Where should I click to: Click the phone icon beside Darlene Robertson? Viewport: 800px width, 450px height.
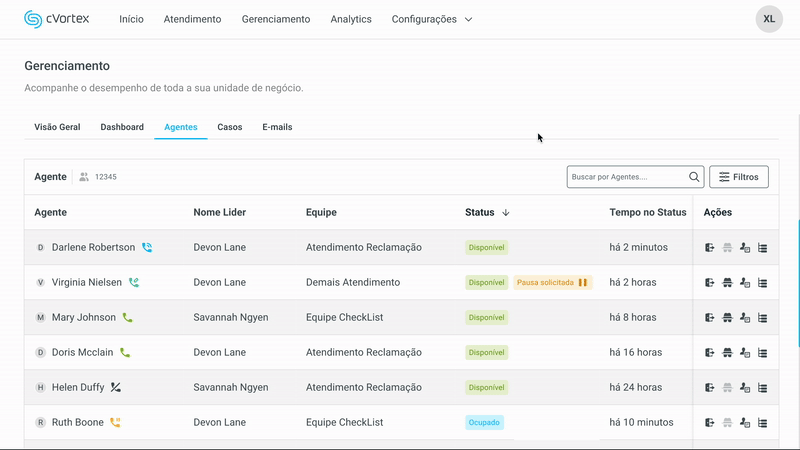[147, 248]
